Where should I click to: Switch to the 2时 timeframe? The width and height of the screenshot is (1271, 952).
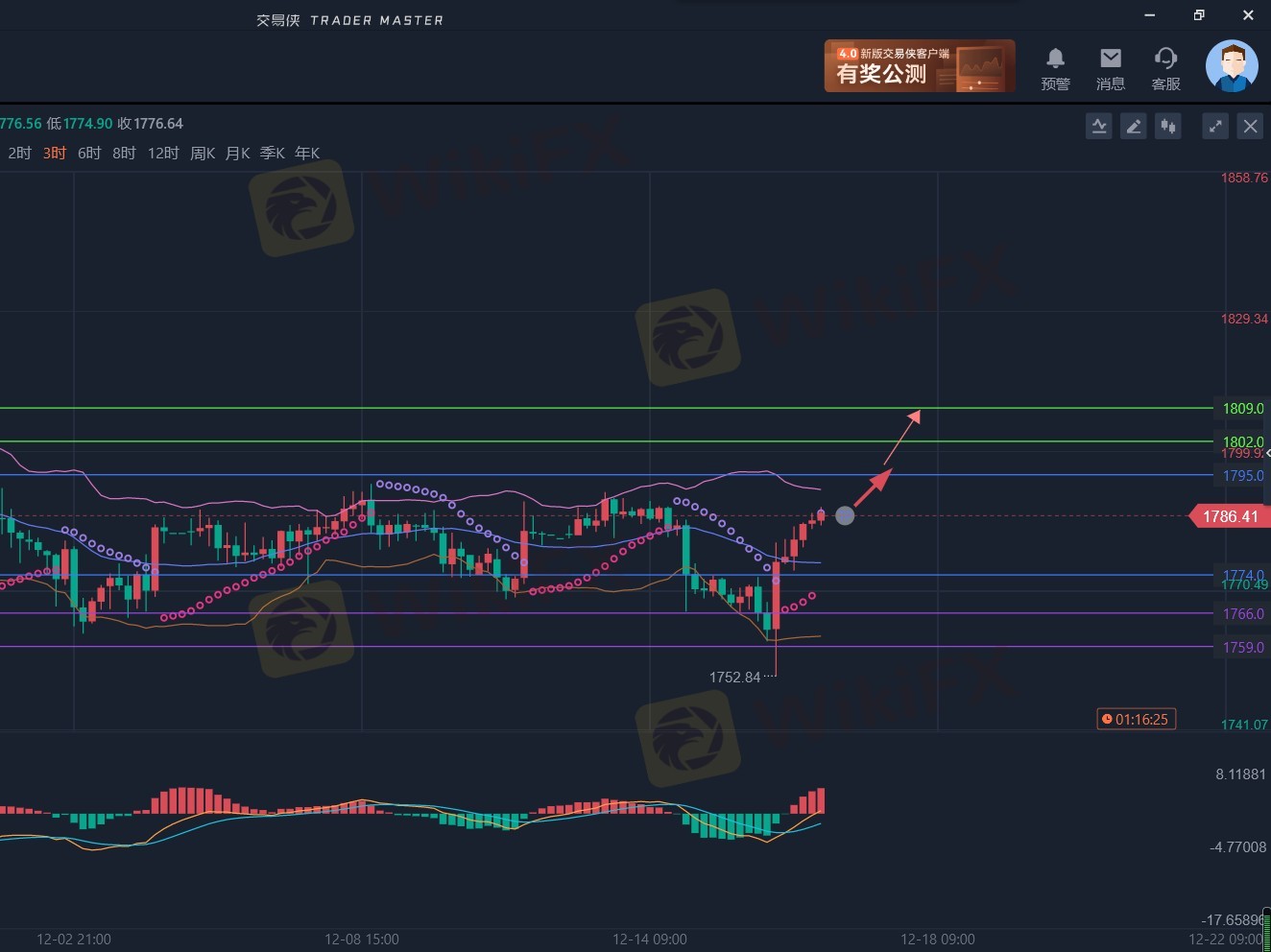(x=19, y=154)
